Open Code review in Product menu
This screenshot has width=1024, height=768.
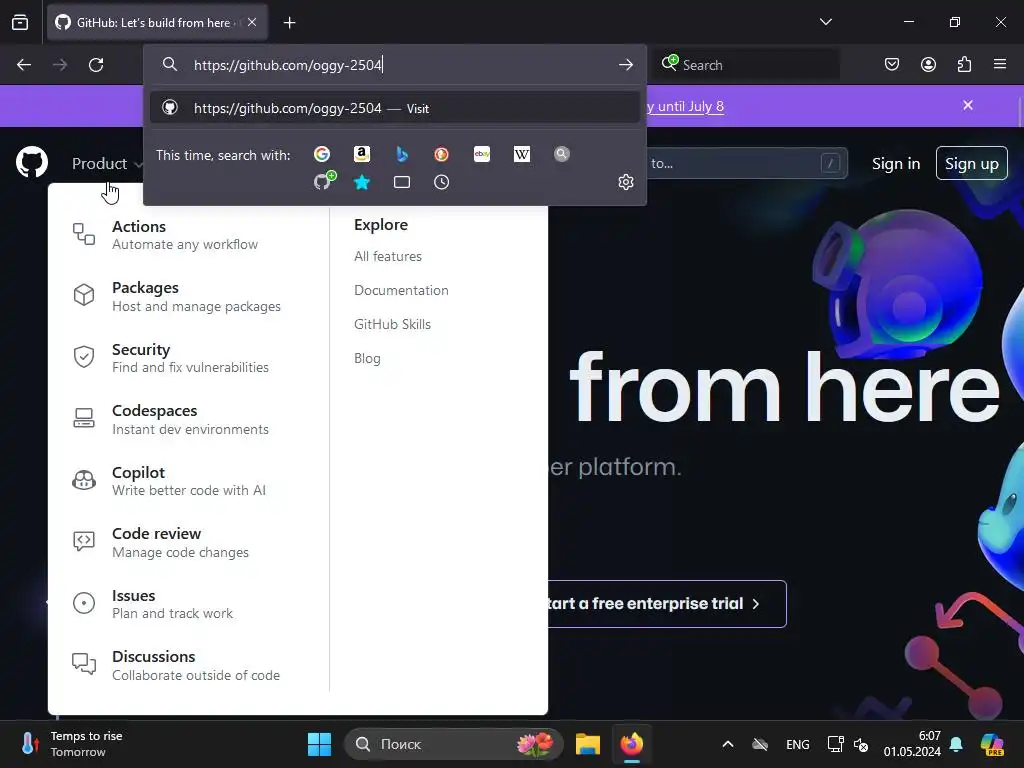coord(160,543)
